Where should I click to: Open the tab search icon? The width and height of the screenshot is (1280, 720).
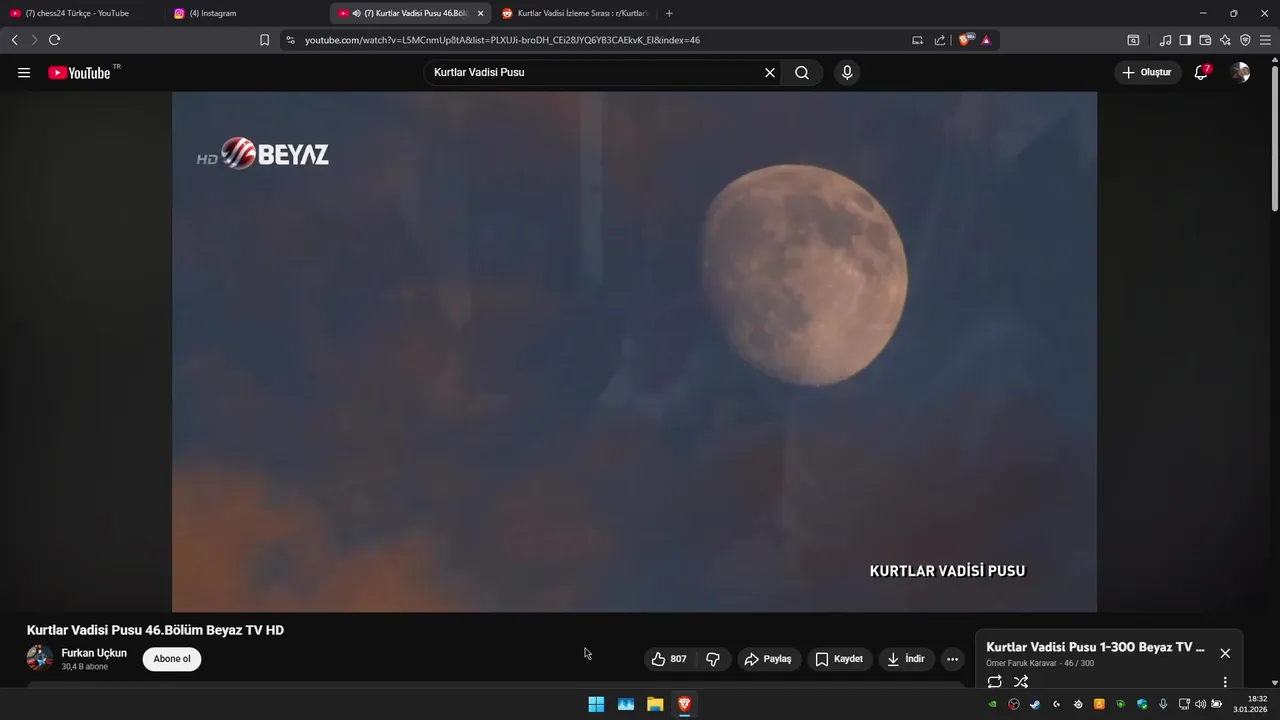coord(1133,40)
